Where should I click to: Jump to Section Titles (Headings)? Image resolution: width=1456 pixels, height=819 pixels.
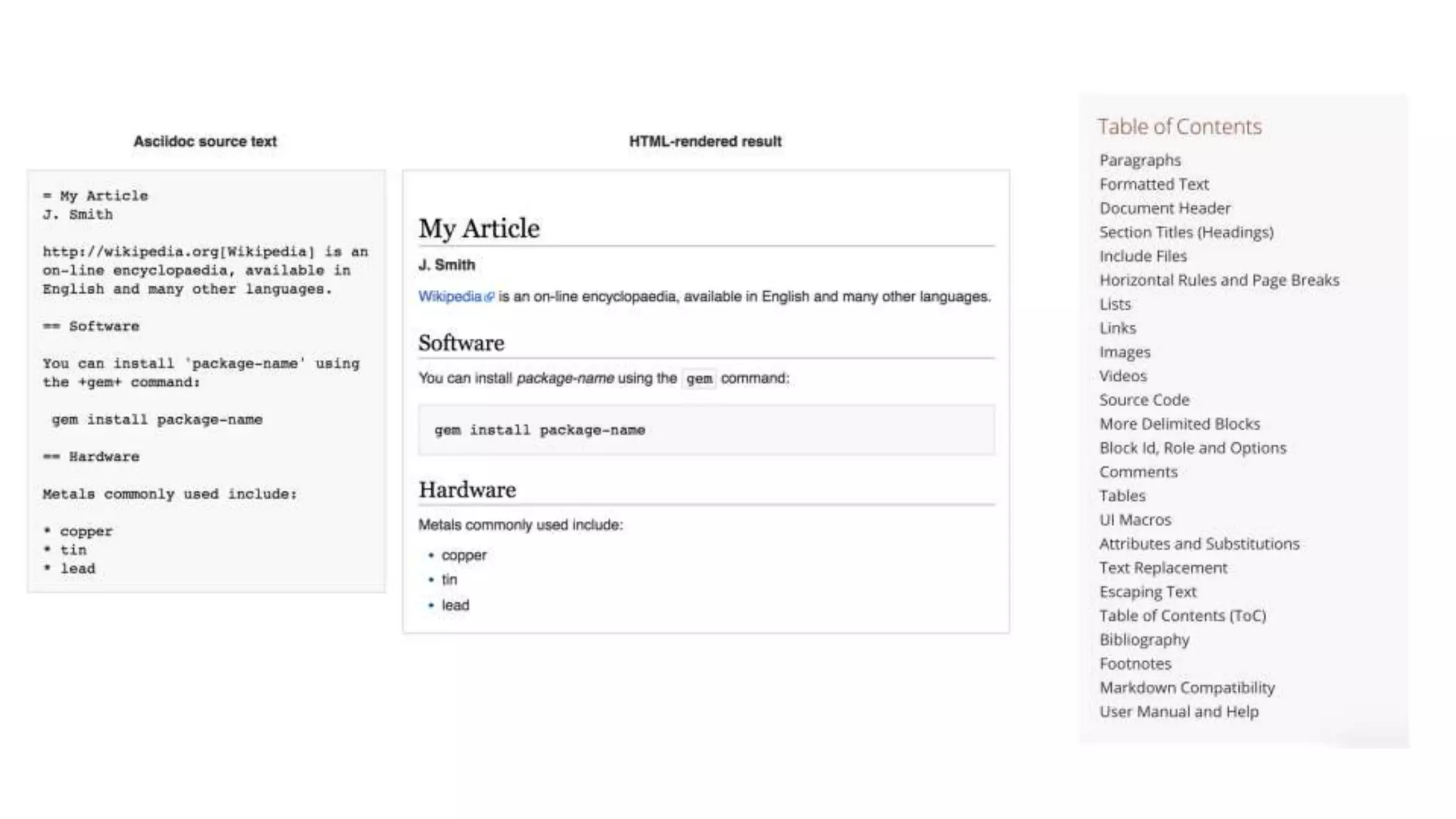coord(1186,232)
